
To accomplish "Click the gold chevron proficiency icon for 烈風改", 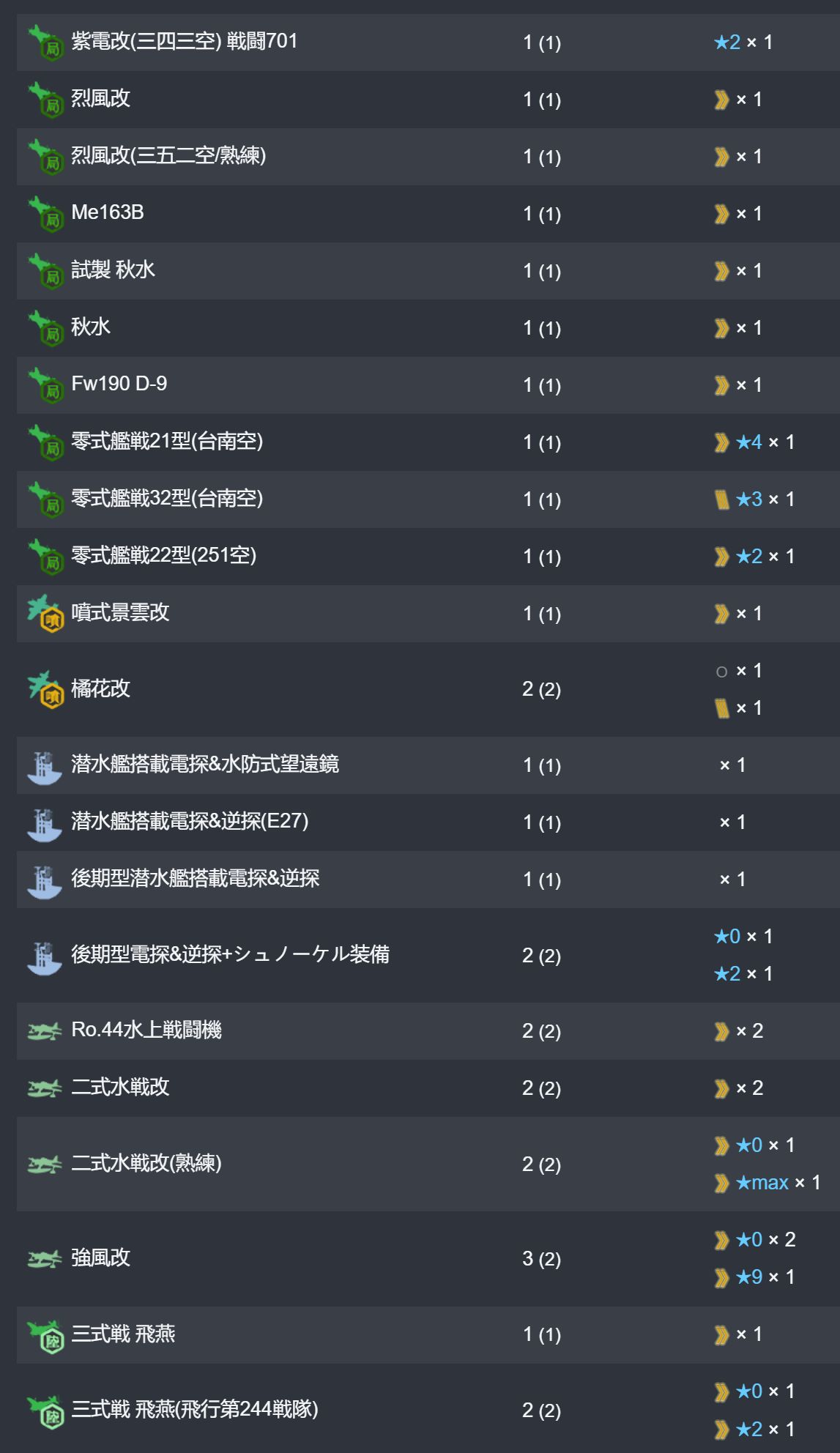I will click(721, 100).
